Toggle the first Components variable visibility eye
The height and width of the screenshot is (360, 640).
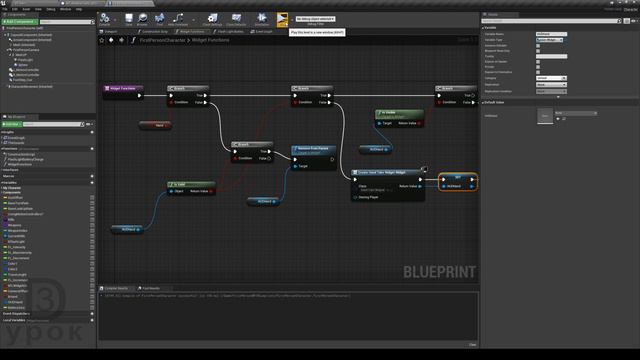[92, 198]
